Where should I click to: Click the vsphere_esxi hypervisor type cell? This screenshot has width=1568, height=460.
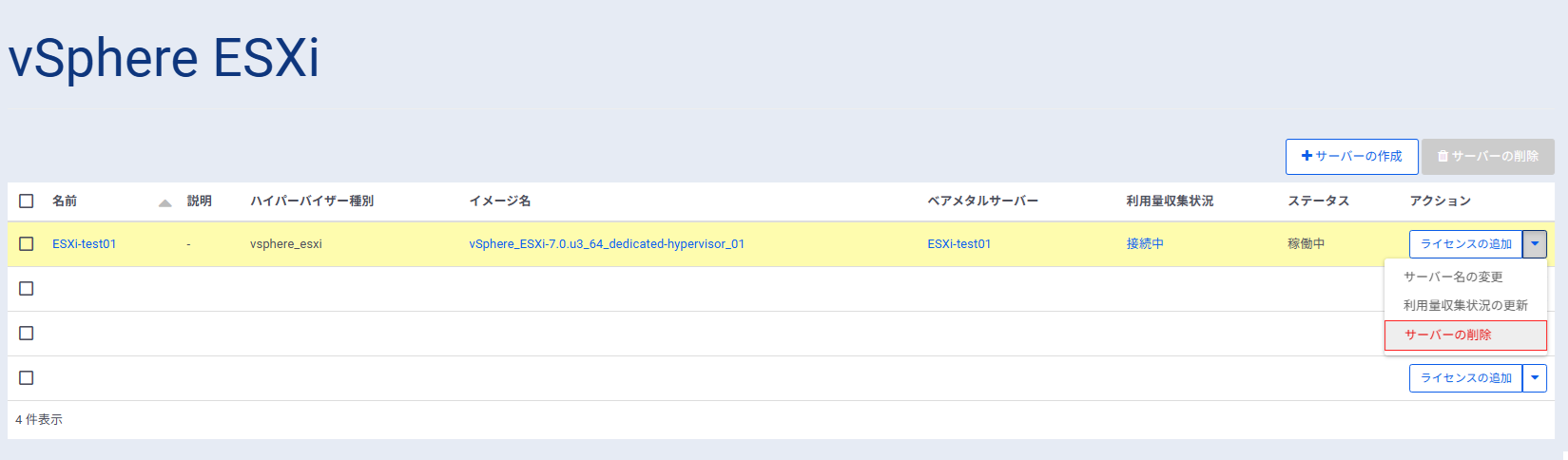click(x=286, y=244)
